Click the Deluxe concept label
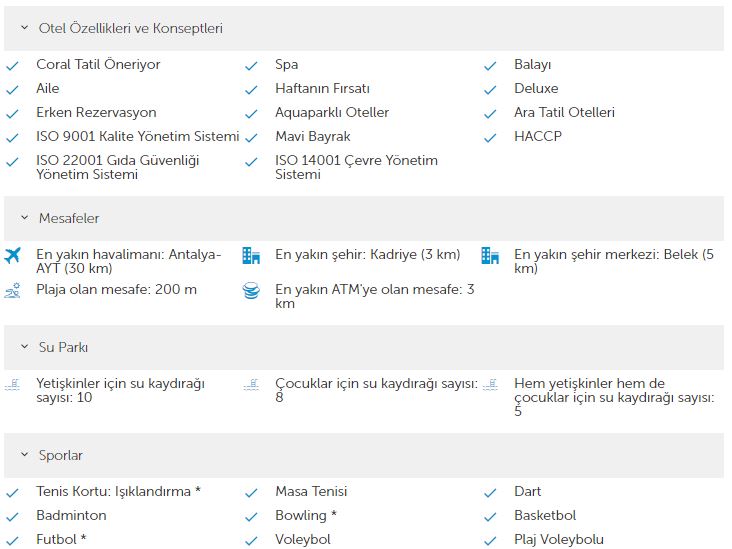The height and width of the screenshot is (549, 732). coord(536,88)
